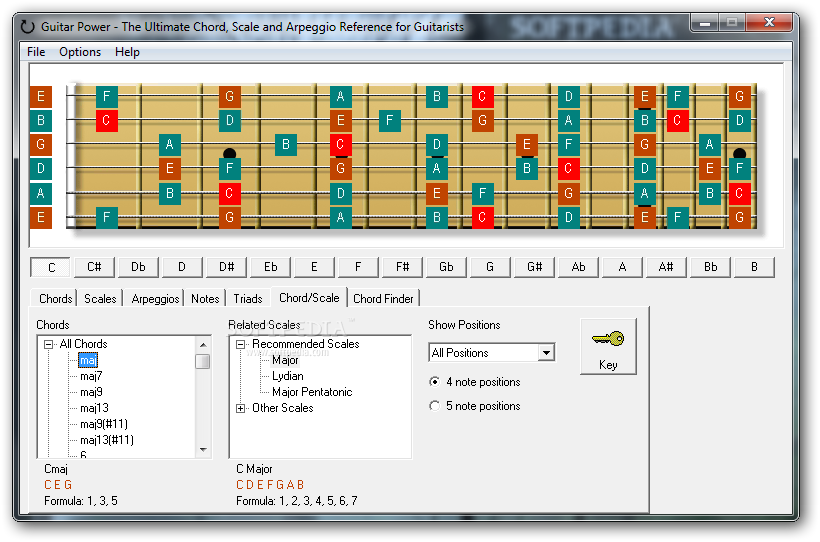
Task: Click open G string label
Action: (41, 144)
